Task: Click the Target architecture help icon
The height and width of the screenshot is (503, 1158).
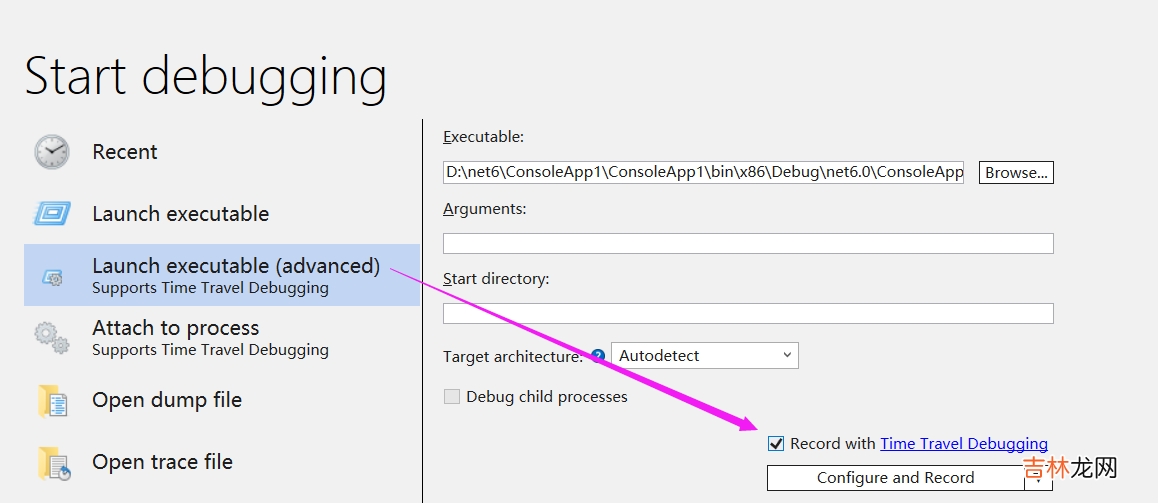Action: click(598, 356)
